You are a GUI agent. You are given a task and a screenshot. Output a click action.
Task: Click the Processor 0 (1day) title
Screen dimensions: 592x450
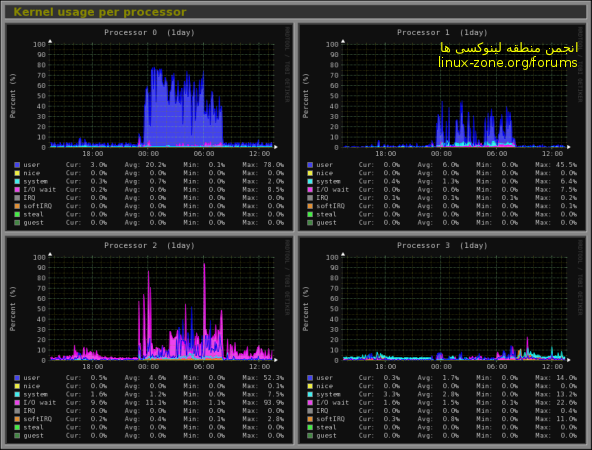150,32
